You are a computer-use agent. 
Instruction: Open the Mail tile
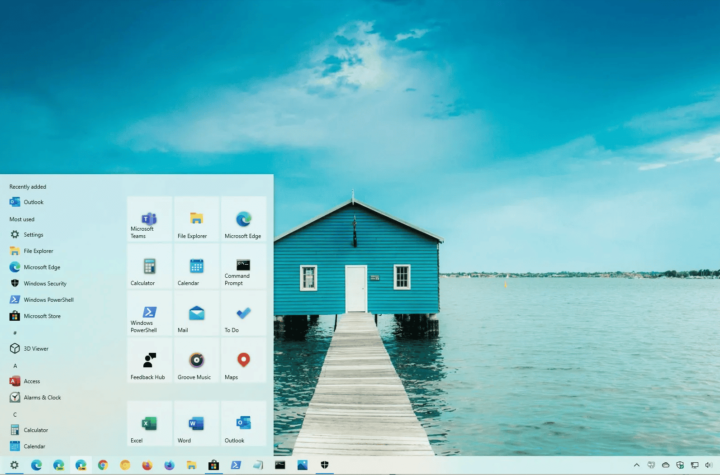[196, 316]
